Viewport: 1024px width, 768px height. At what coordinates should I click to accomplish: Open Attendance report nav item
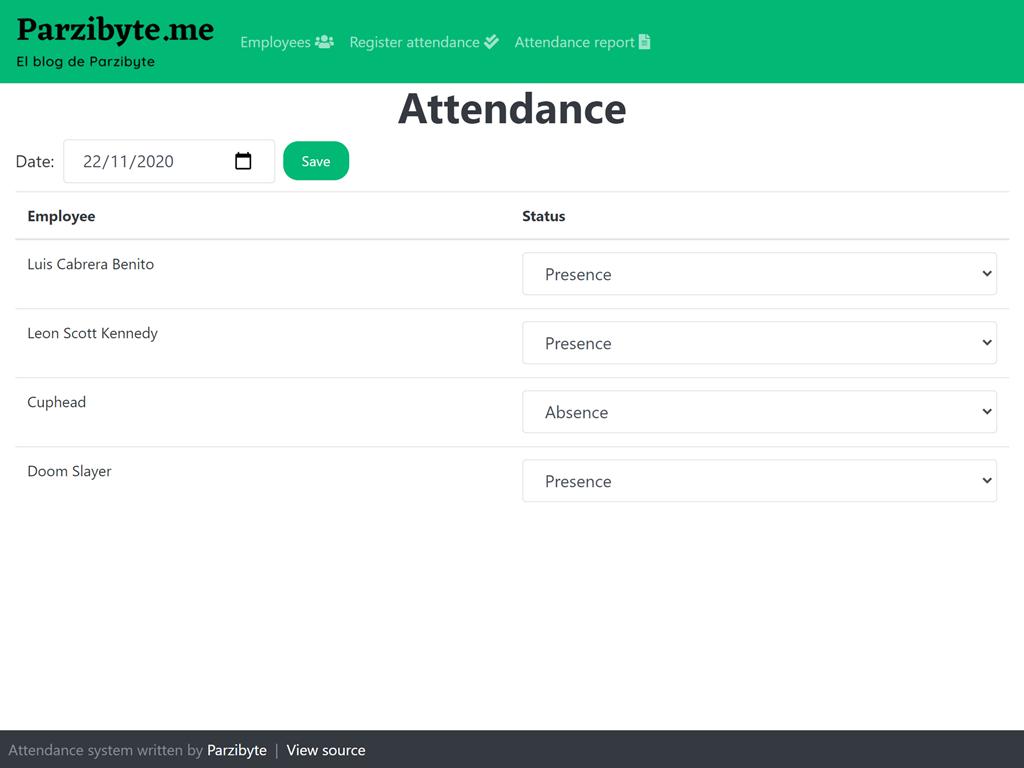coord(582,42)
